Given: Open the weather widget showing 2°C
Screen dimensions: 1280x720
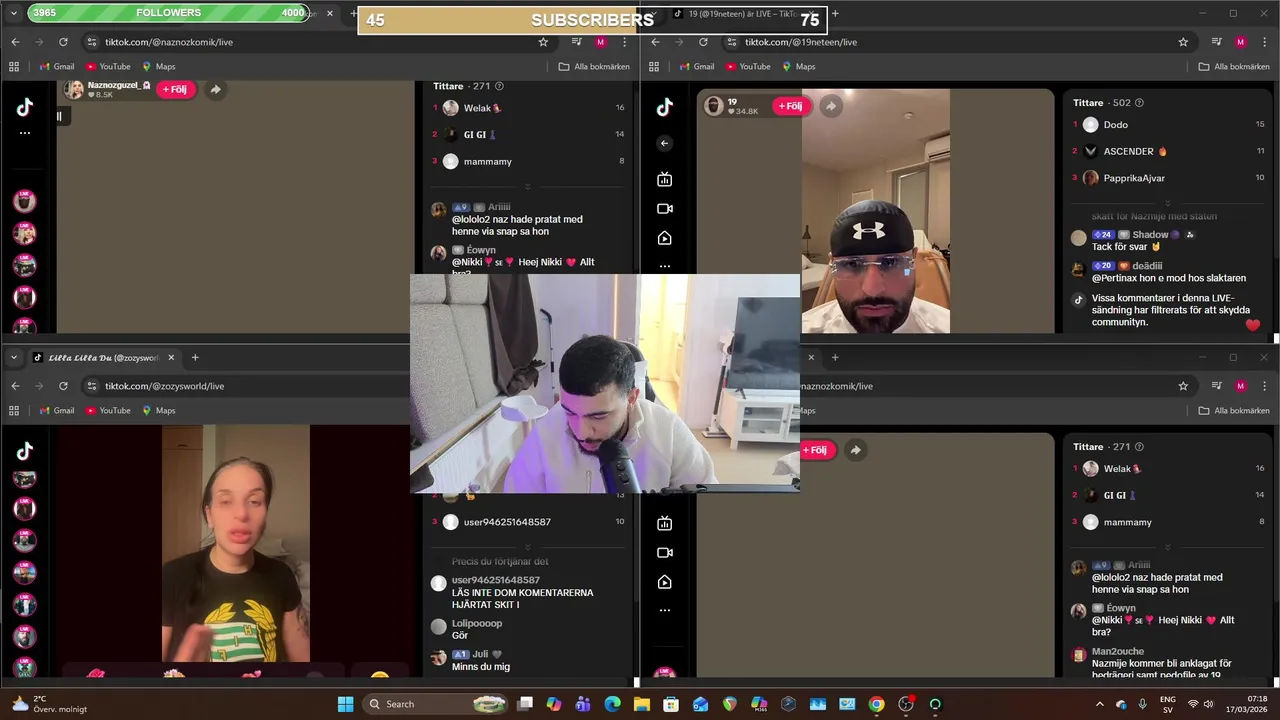Looking at the screenshot, I should [x=47, y=704].
